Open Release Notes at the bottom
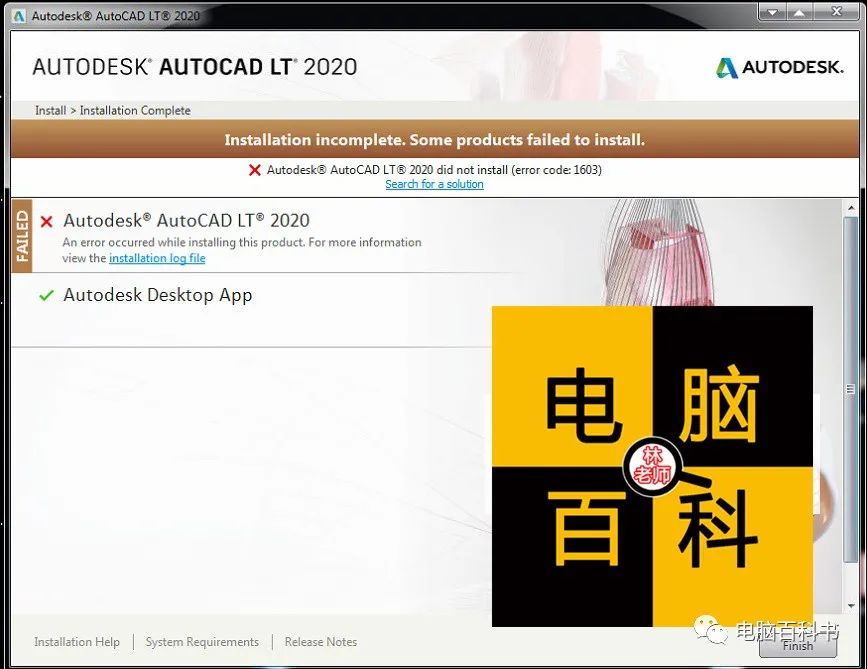Screen dimensions: 867x669 pos(320,642)
